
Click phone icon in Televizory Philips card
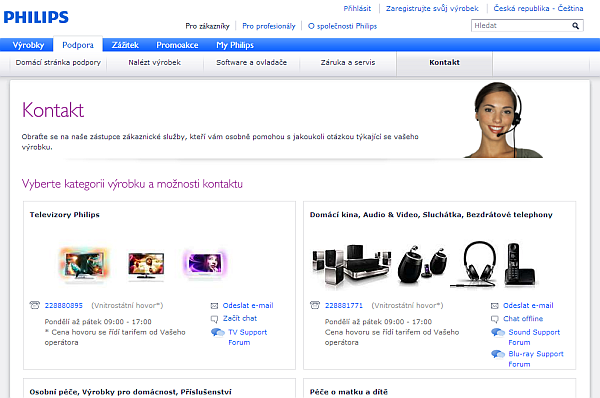pos(34,305)
